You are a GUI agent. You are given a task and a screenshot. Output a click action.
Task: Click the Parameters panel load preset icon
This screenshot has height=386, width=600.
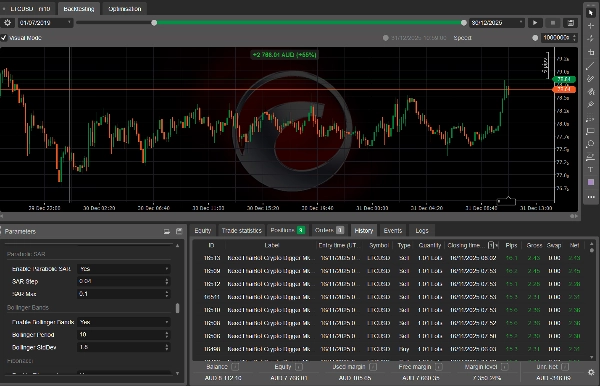[166, 231]
